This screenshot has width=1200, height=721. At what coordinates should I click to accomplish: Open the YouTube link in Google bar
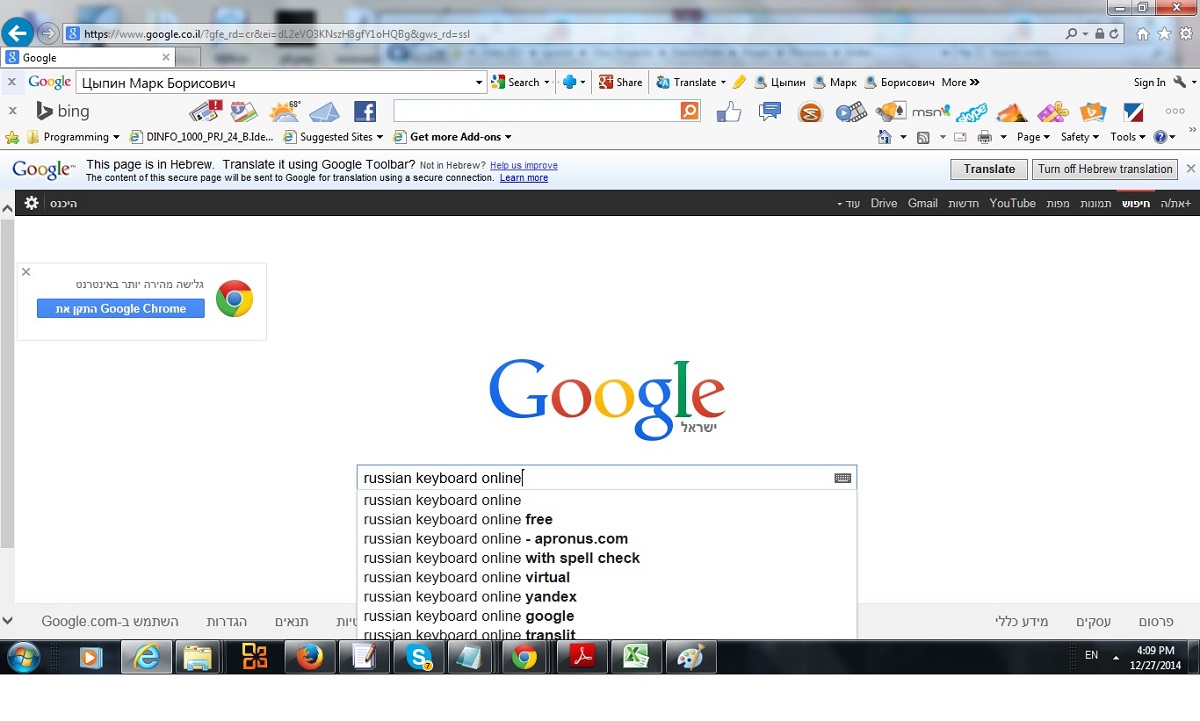[x=1012, y=203]
